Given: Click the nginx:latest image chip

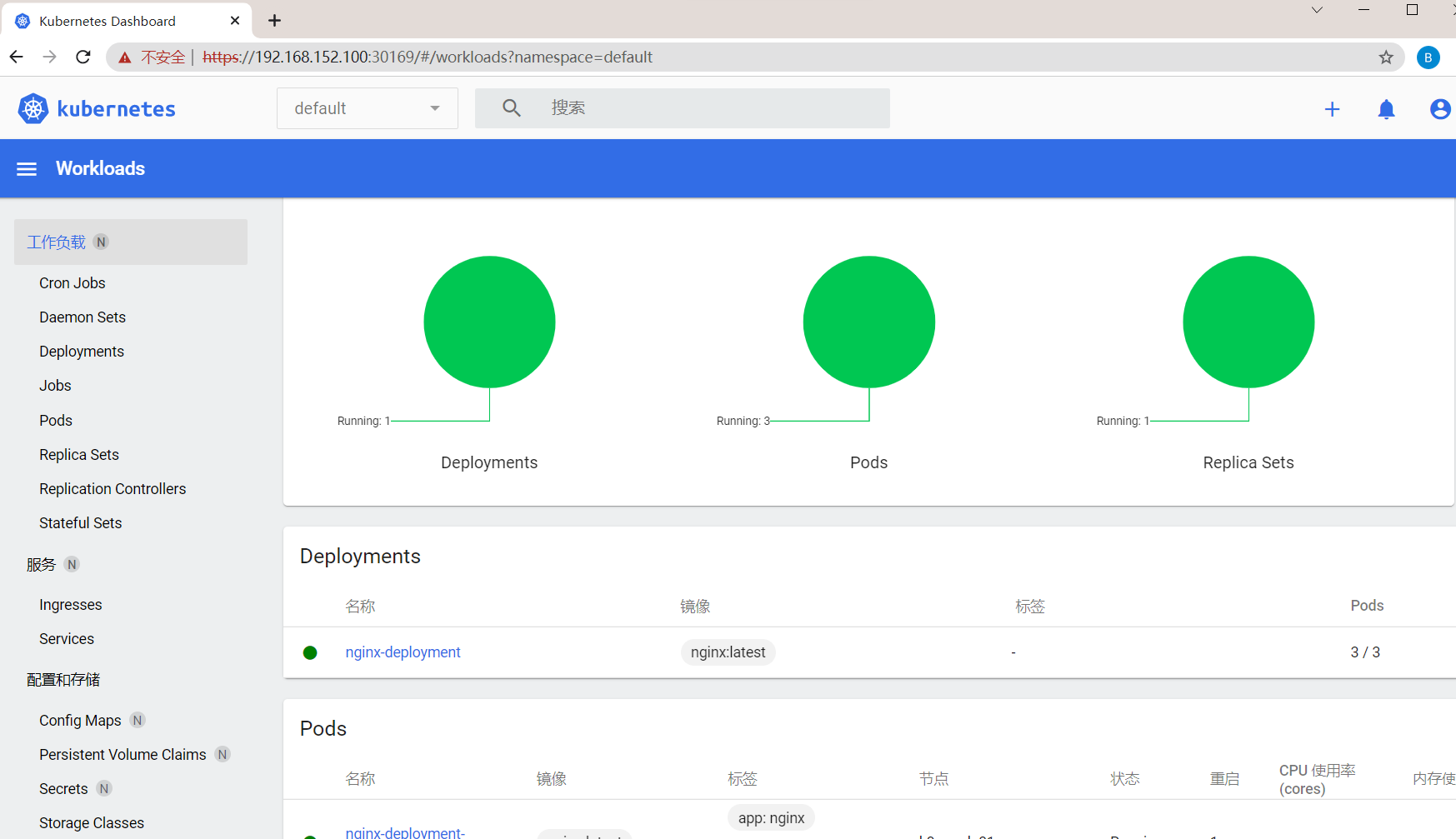Looking at the screenshot, I should [728, 652].
